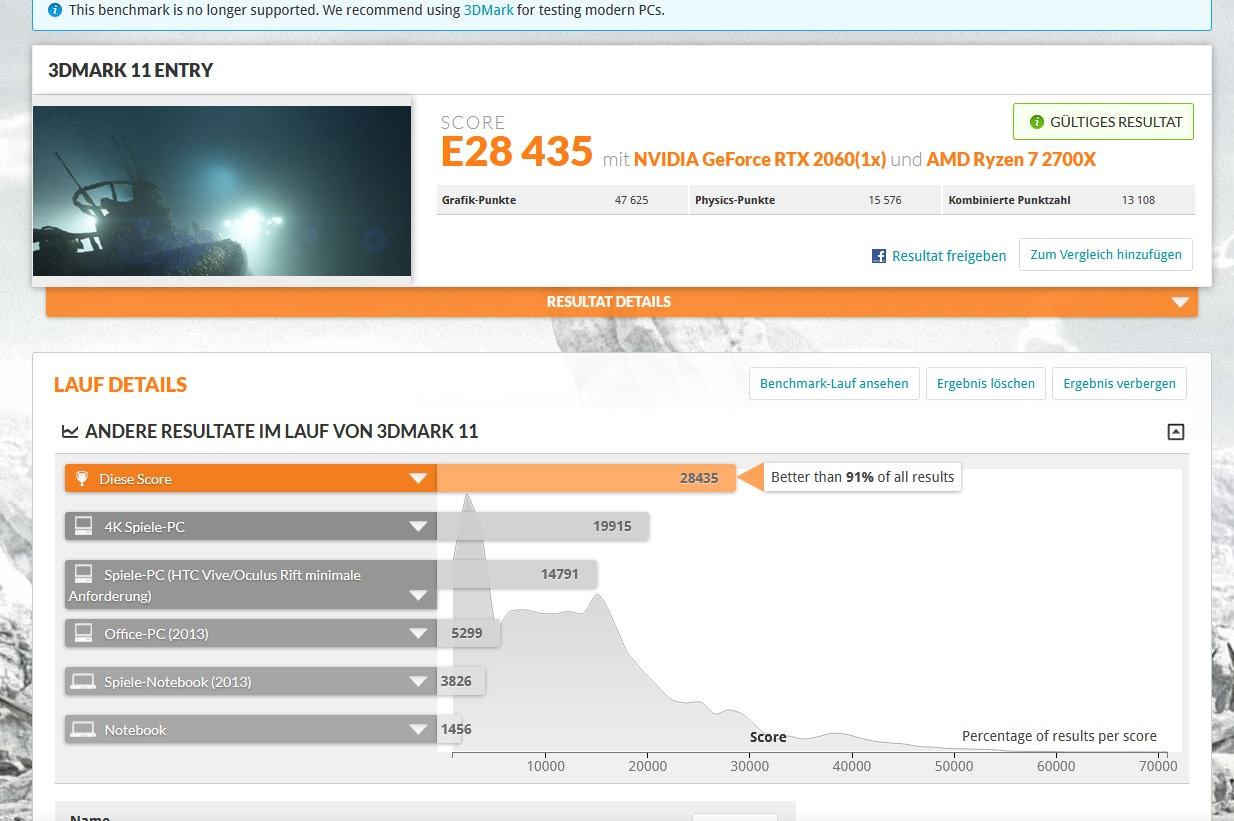Open the 3DMark link in the banner
The width and height of the screenshot is (1234, 821).
point(488,10)
